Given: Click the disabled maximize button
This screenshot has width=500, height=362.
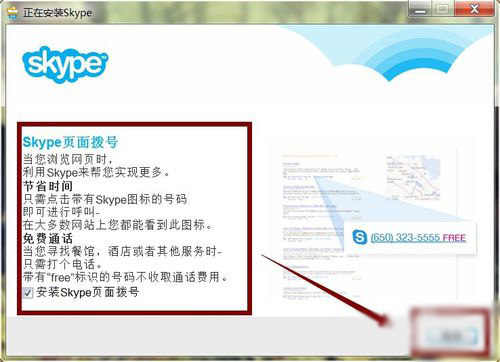Looking at the screenshot, I should pyautogui.click(x=443, y=9).
